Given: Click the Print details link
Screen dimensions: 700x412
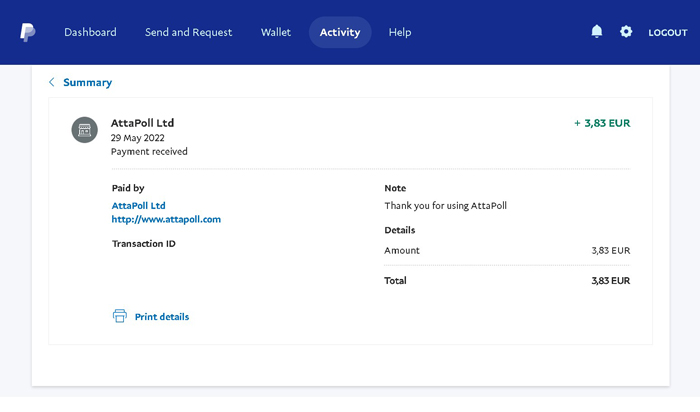Looking at the screenshot, I should (x=162, y=316).
